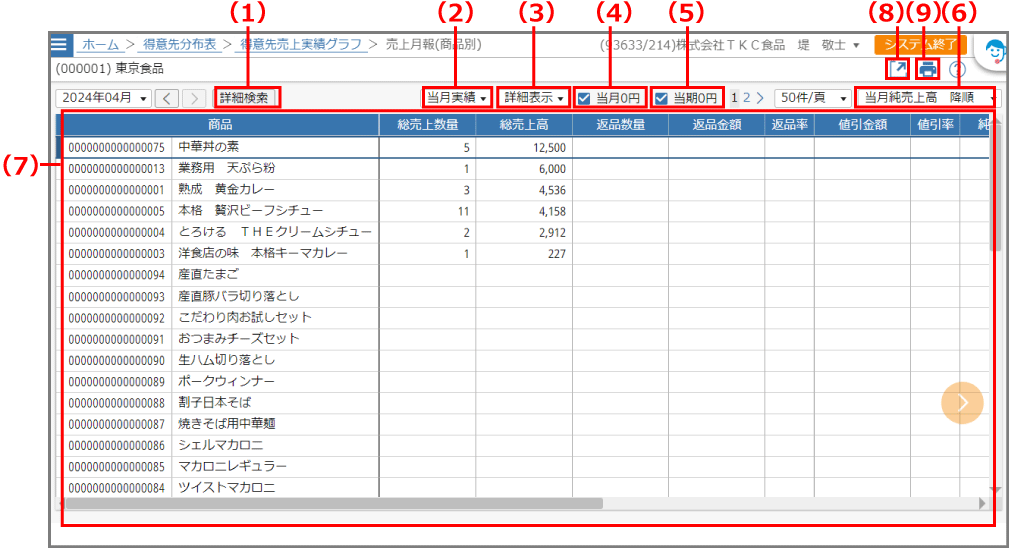
Task: Toggle the 当期0円 checkbox
Action: click(661, 98)
